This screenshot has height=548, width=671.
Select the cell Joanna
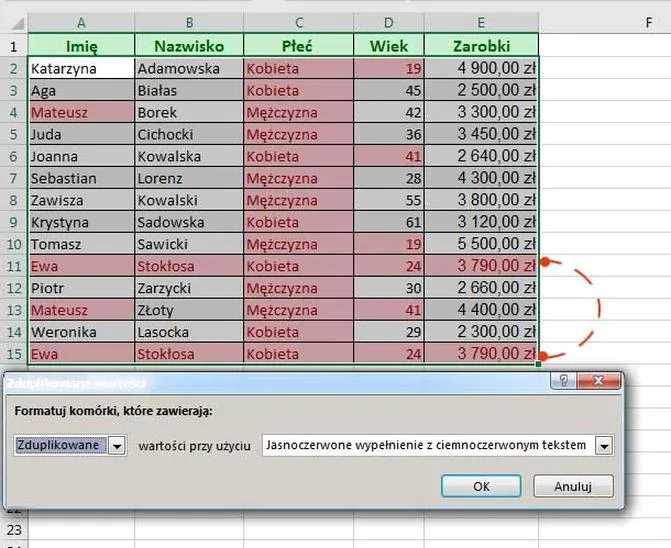[x=81, y=156]
